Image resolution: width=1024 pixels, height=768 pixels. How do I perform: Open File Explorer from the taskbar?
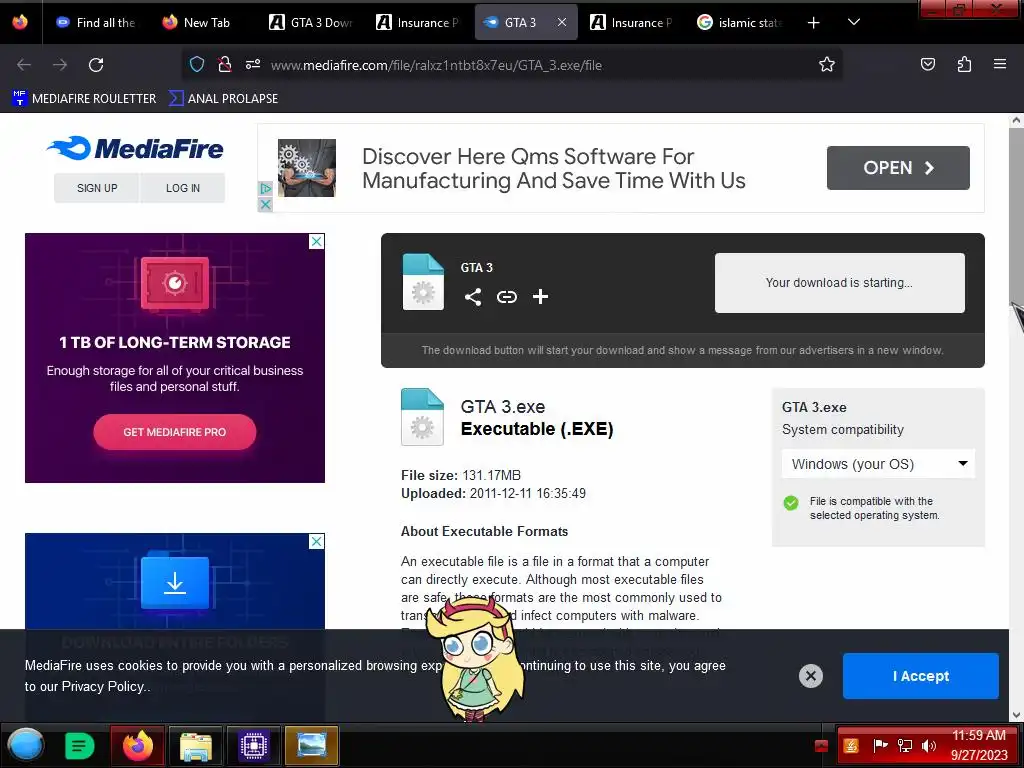tap(196, 745)
